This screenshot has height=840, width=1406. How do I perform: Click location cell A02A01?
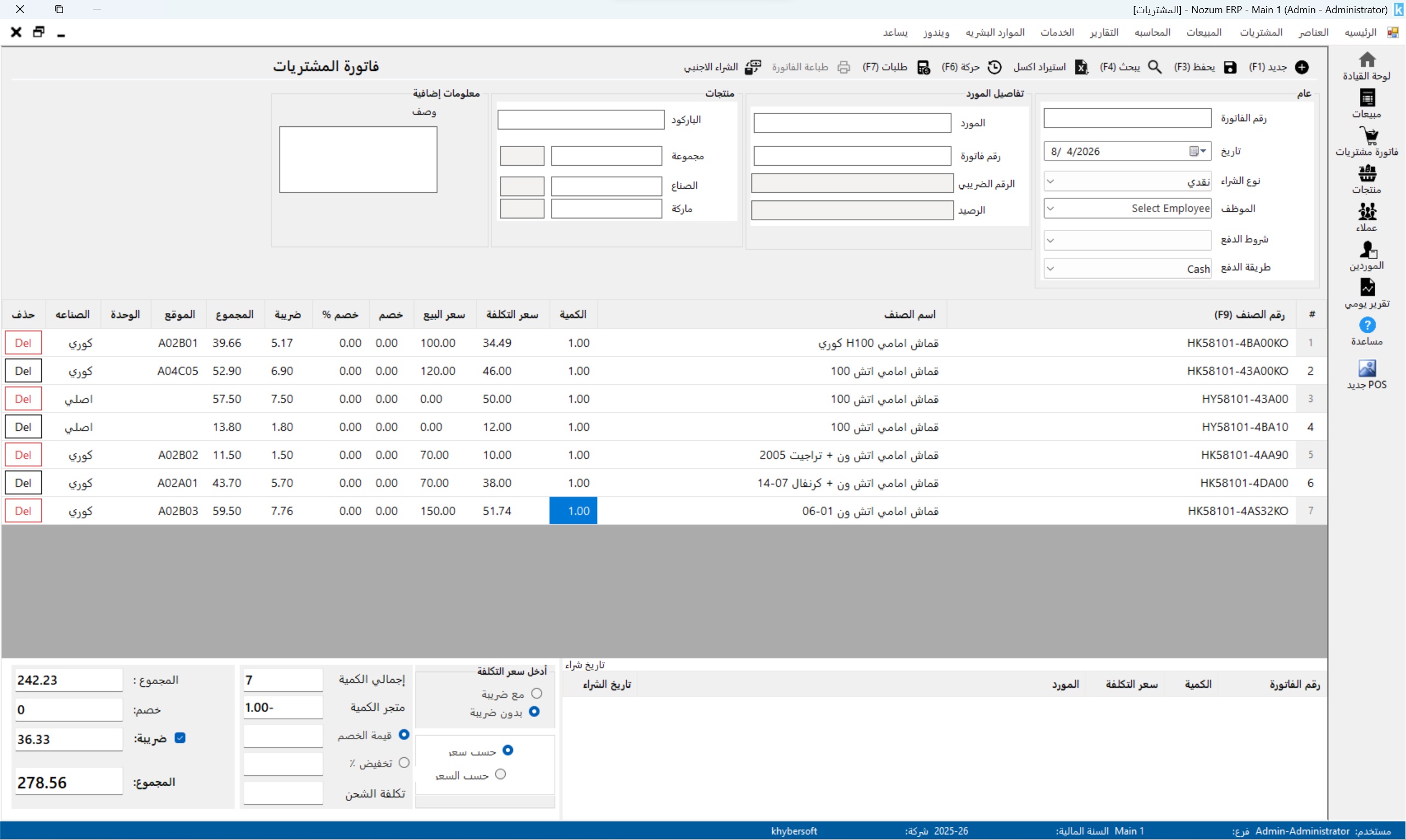178,483
